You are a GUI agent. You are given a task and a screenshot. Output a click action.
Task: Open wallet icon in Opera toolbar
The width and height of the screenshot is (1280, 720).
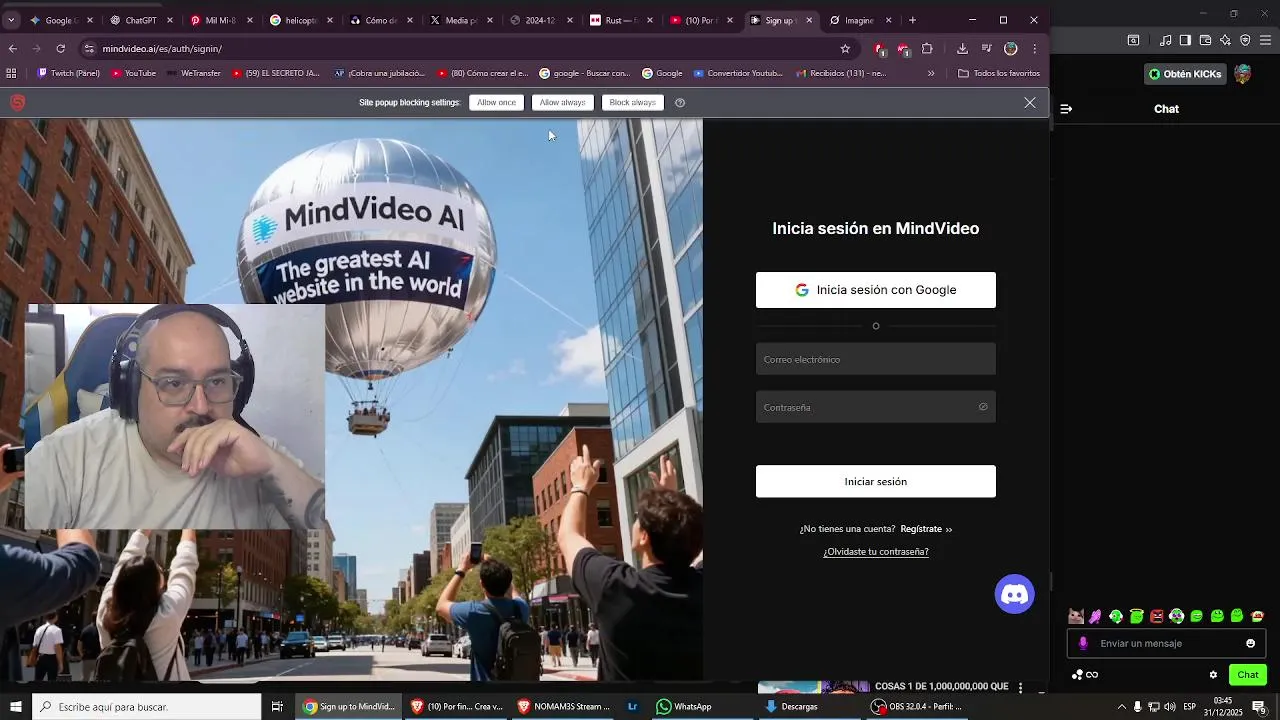coord(1205,40)
